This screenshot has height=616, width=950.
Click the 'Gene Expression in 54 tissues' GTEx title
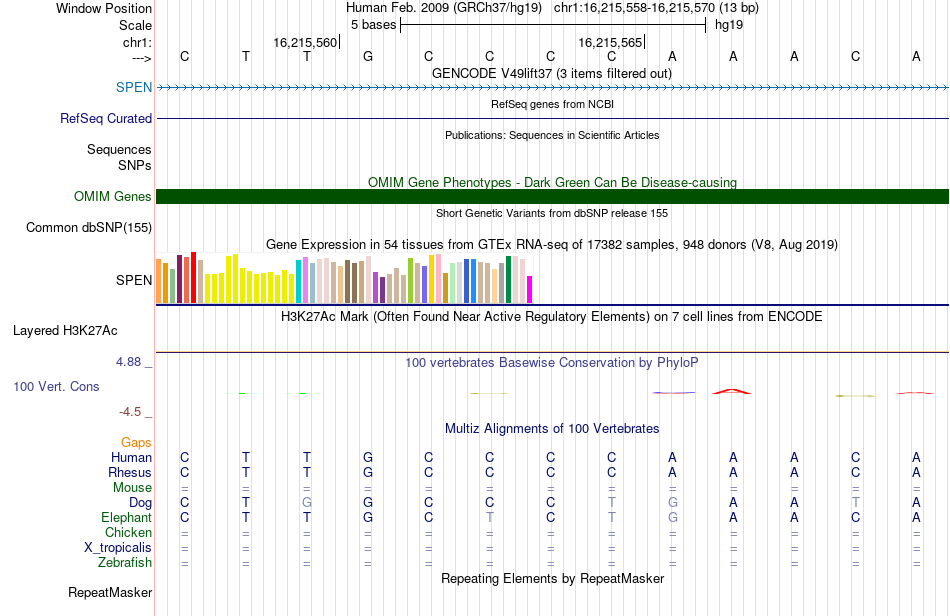tap(552, 244)
